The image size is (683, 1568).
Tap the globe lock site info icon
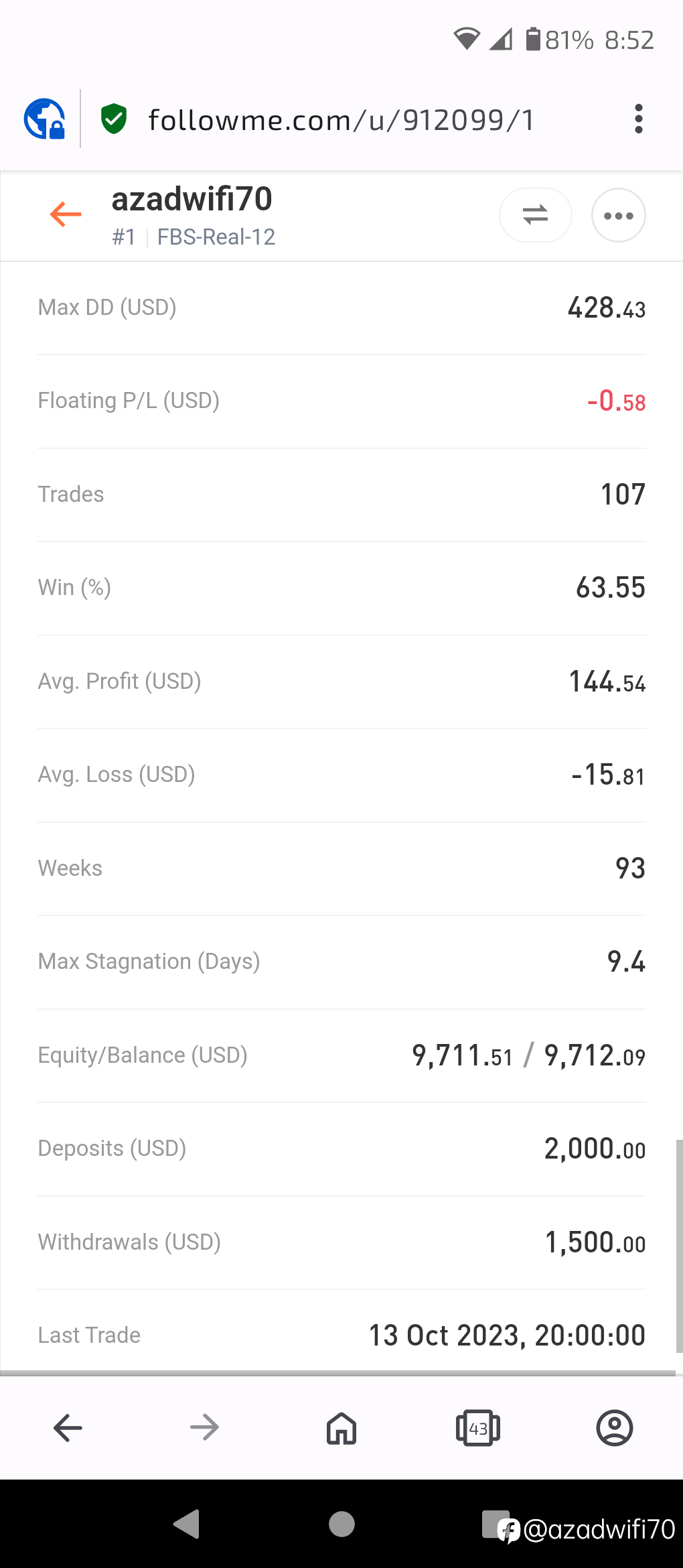point(44,119)
